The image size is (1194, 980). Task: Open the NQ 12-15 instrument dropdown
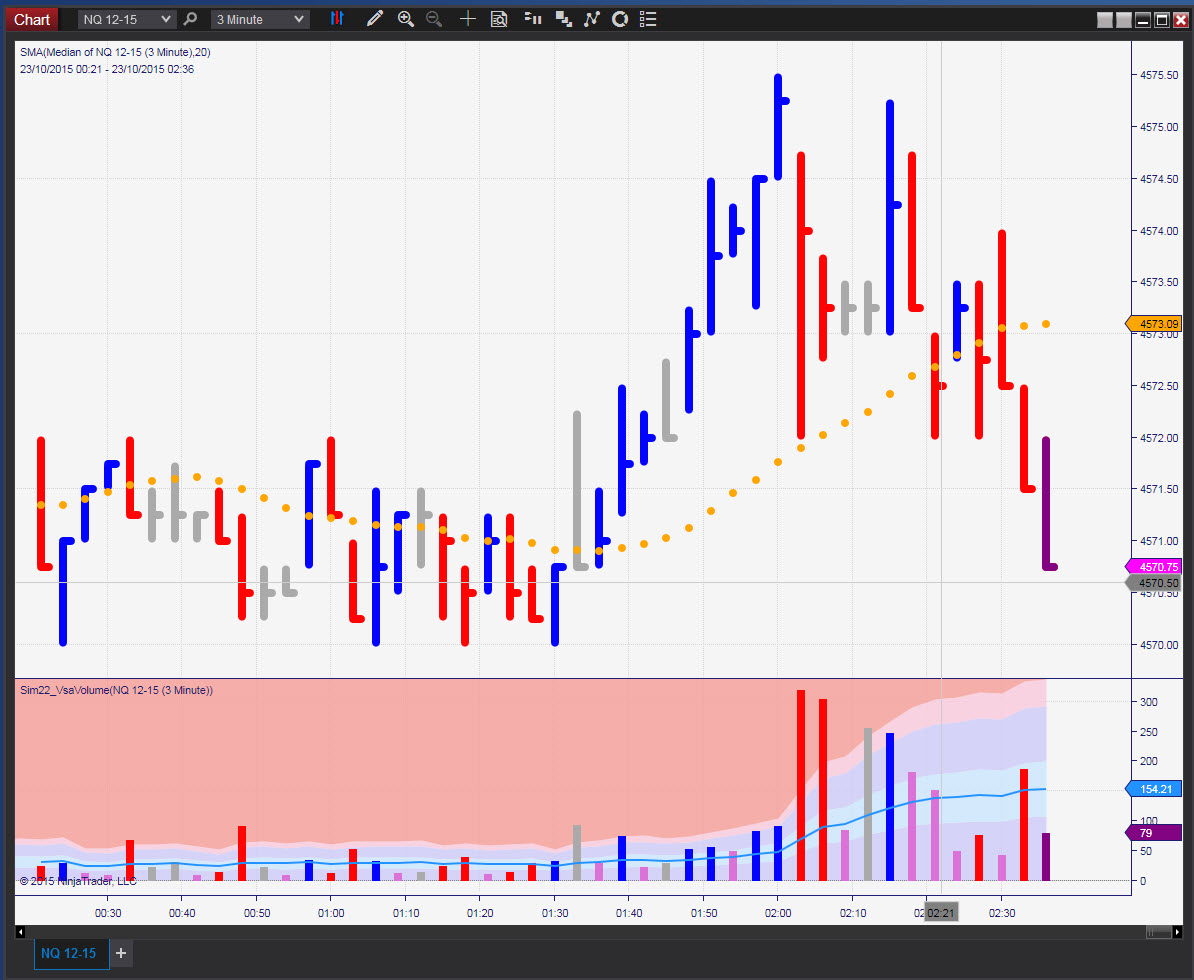(126, 20)
